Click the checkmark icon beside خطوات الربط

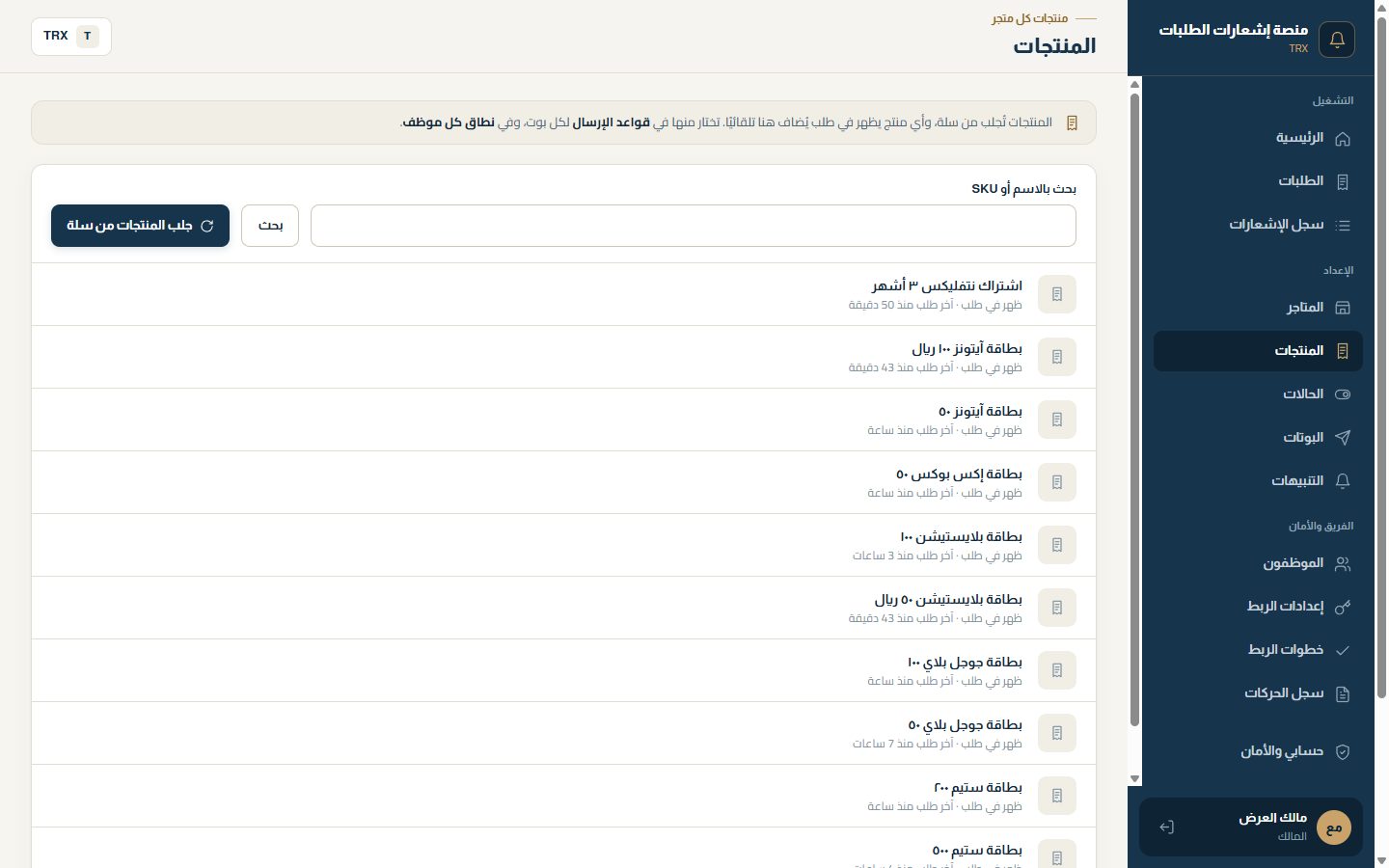(1342, 650)
